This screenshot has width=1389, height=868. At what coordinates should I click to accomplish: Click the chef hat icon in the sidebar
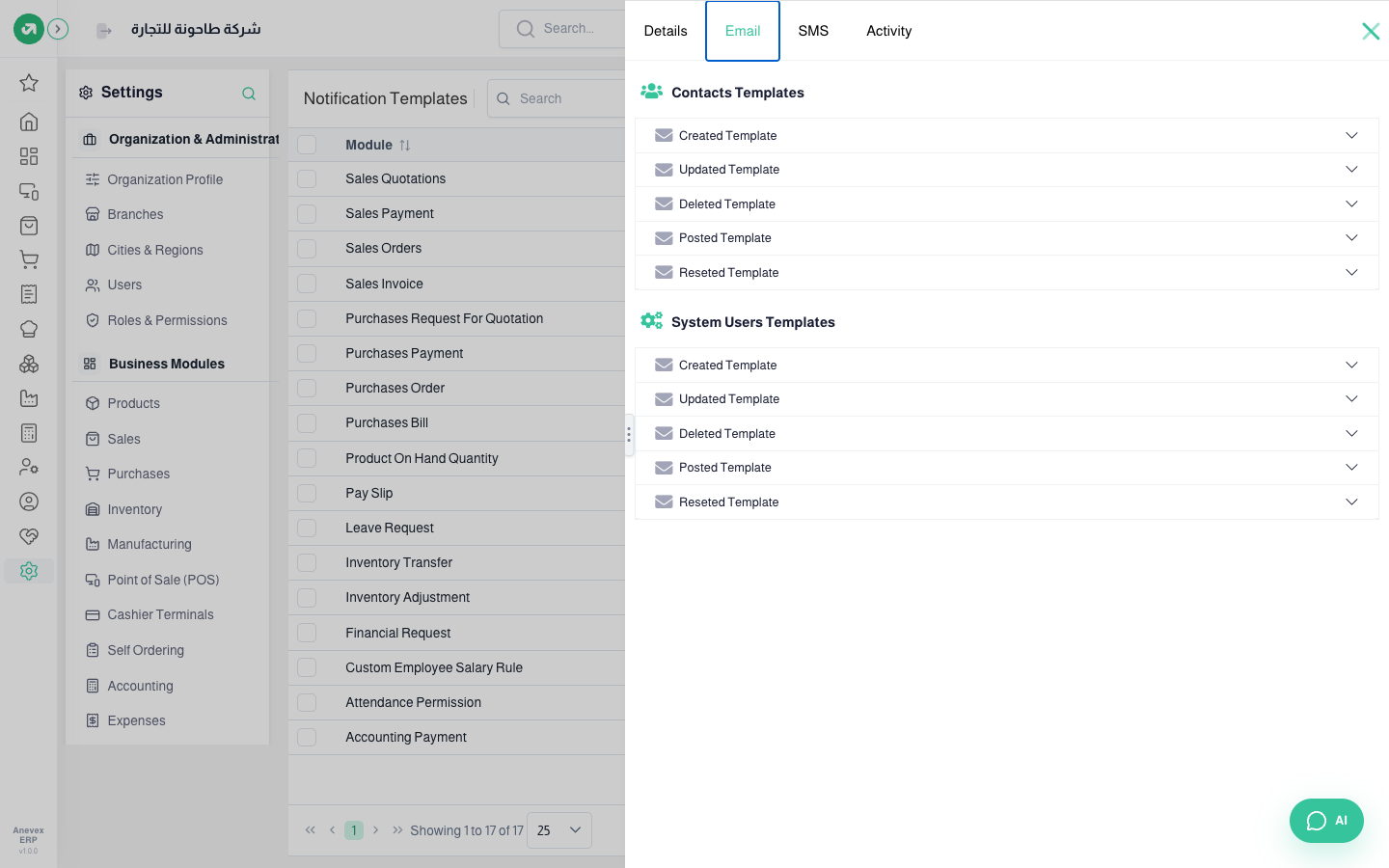(29, 329)
